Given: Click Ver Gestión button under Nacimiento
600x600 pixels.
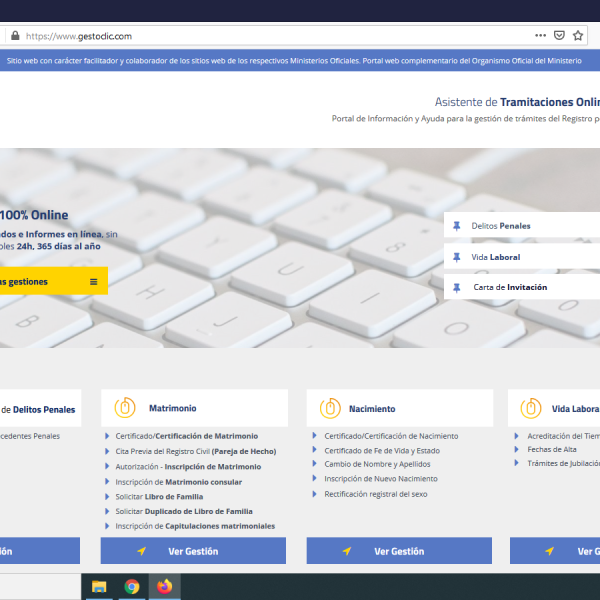Looking at the screenshot, I should [x=398, y=551].
